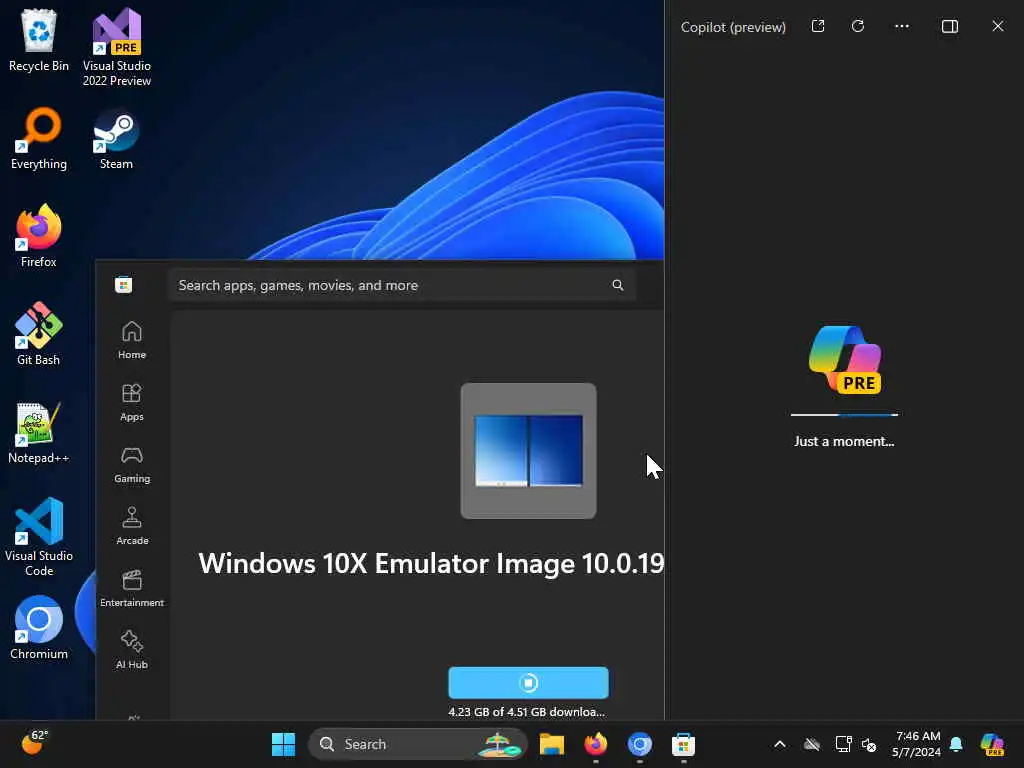This screenshot has height=768, width=1024.
Task: Click the Windows 10X Emulator Image title
Action: point(431,564)
